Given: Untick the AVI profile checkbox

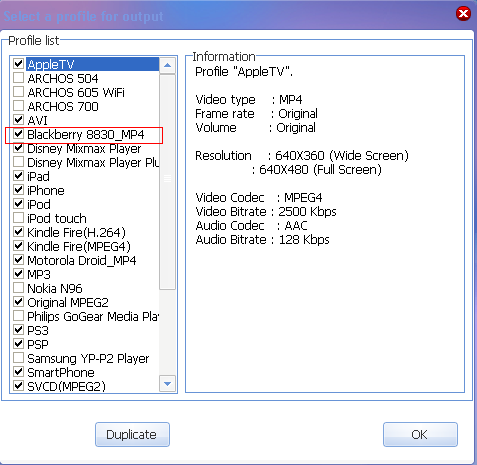Looking at the screenshot, I should pyautogui.click(x=18, y=120).
